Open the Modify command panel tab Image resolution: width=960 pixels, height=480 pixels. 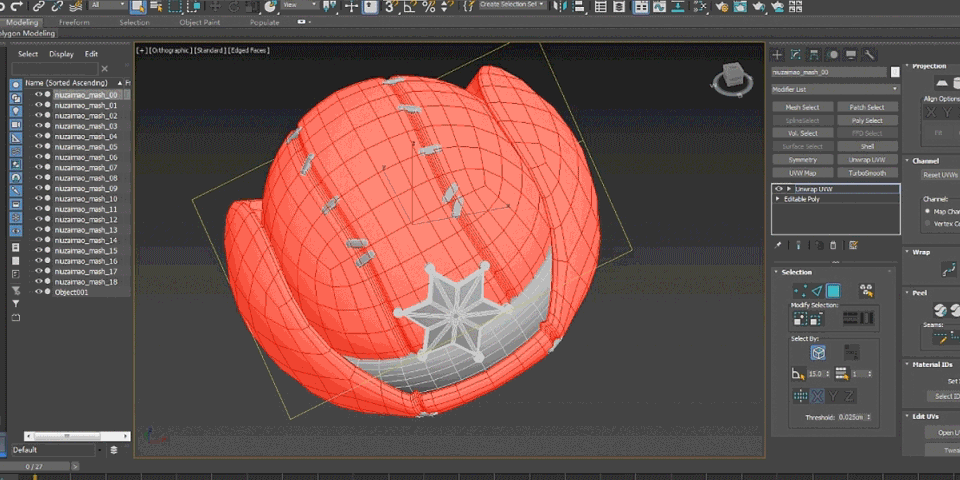click(x=795, y=54)
